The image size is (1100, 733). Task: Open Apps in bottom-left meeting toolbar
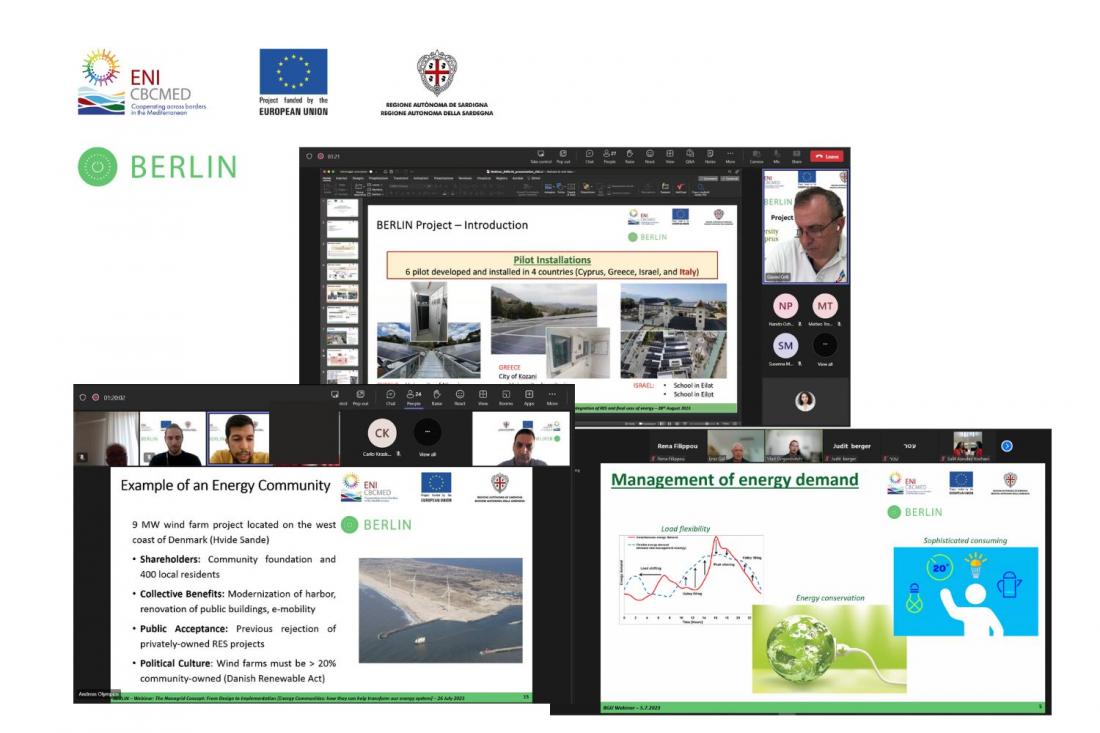(529, 398)
